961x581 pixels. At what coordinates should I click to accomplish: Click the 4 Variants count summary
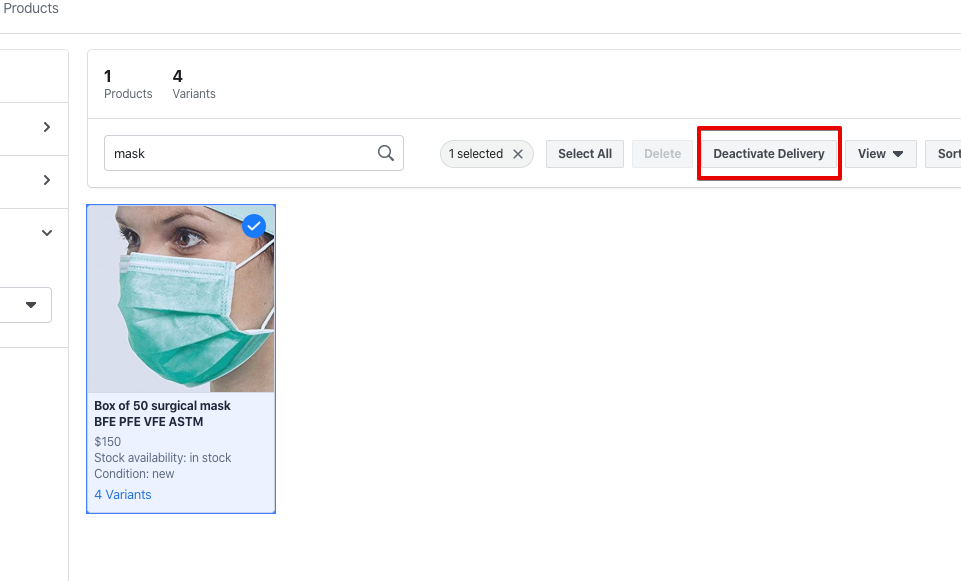pos(194,85)
